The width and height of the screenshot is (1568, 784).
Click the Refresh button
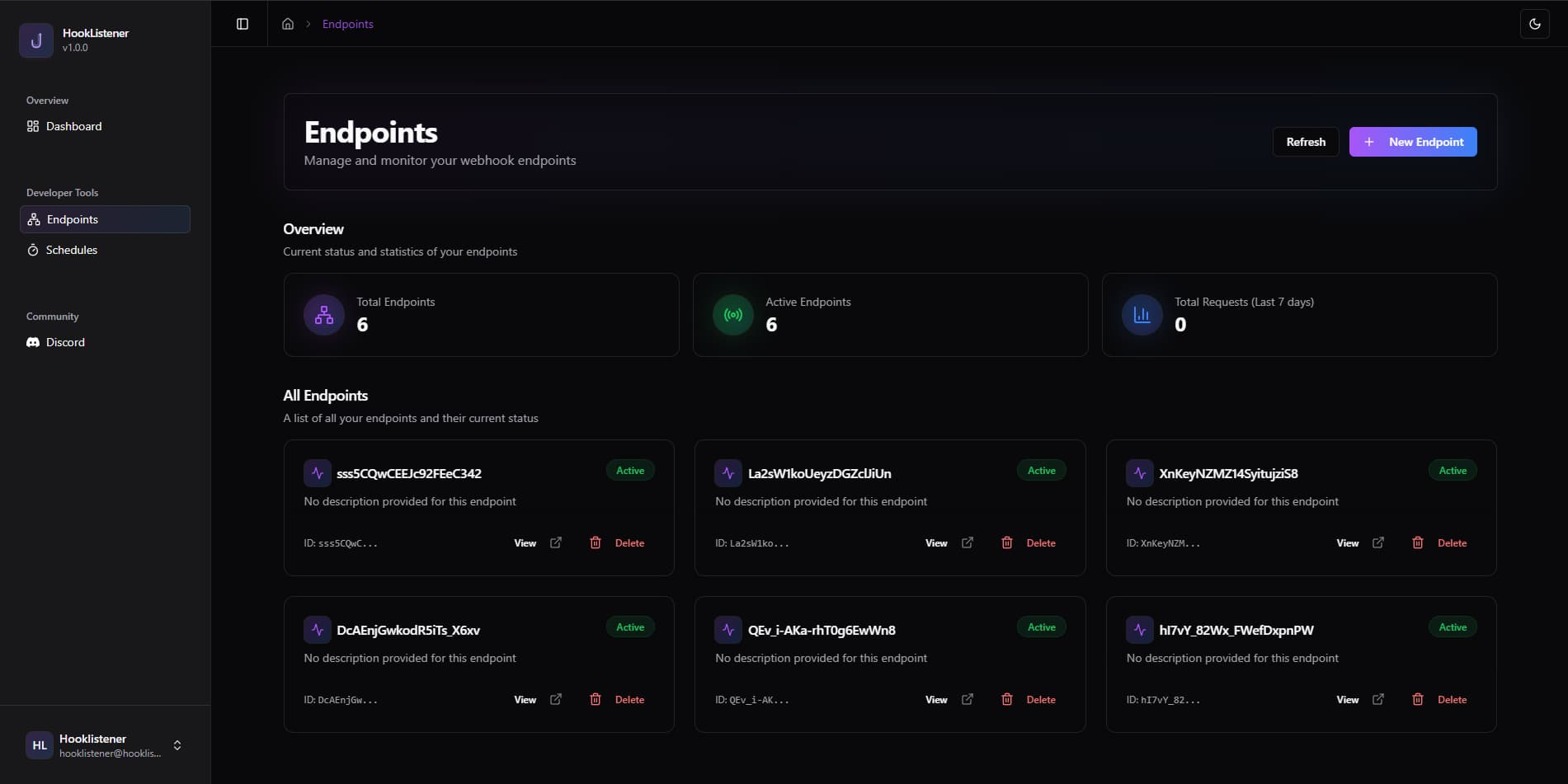click(x=1306, y=142)
